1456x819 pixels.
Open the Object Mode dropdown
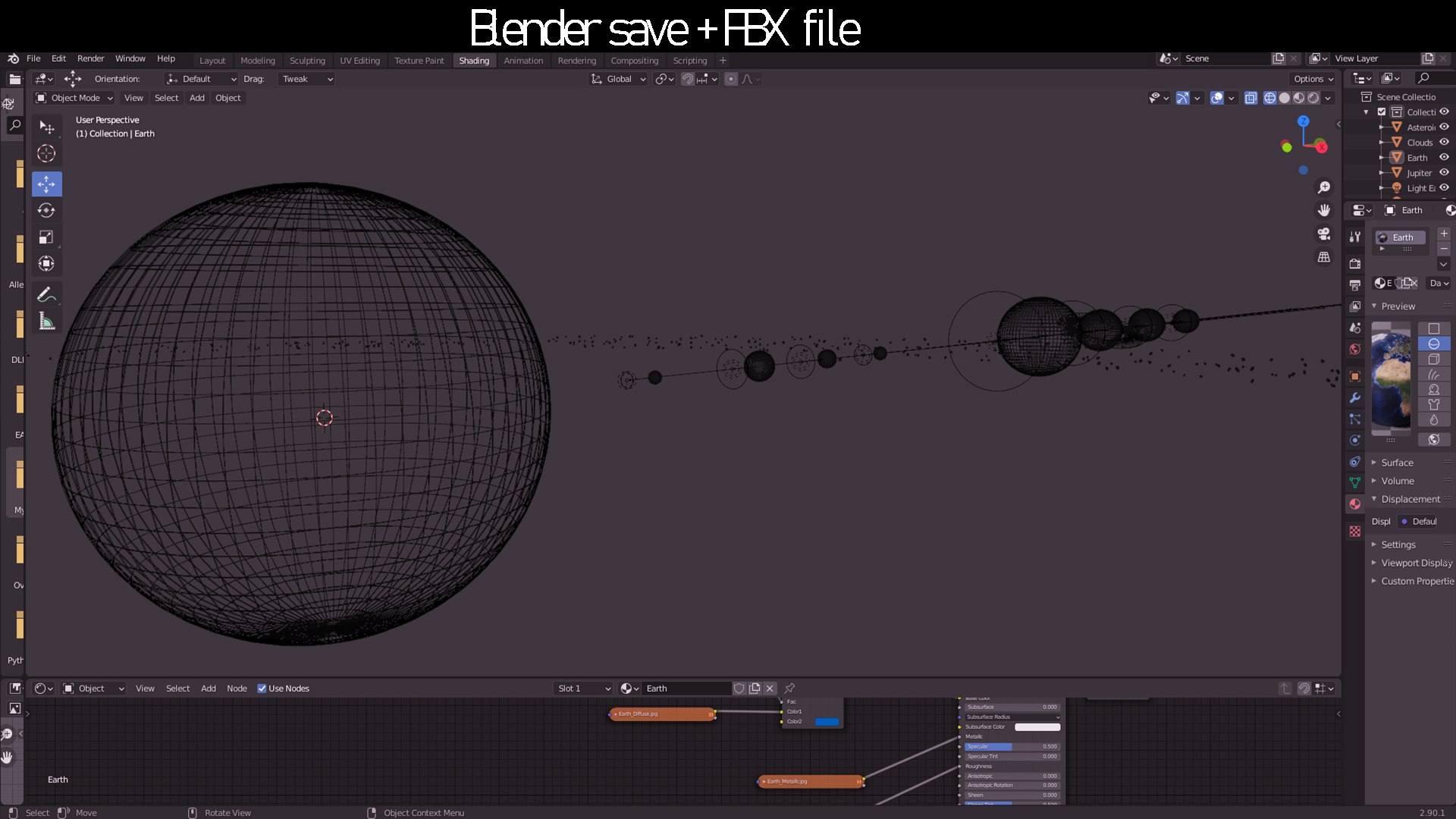tap(74, 98)
